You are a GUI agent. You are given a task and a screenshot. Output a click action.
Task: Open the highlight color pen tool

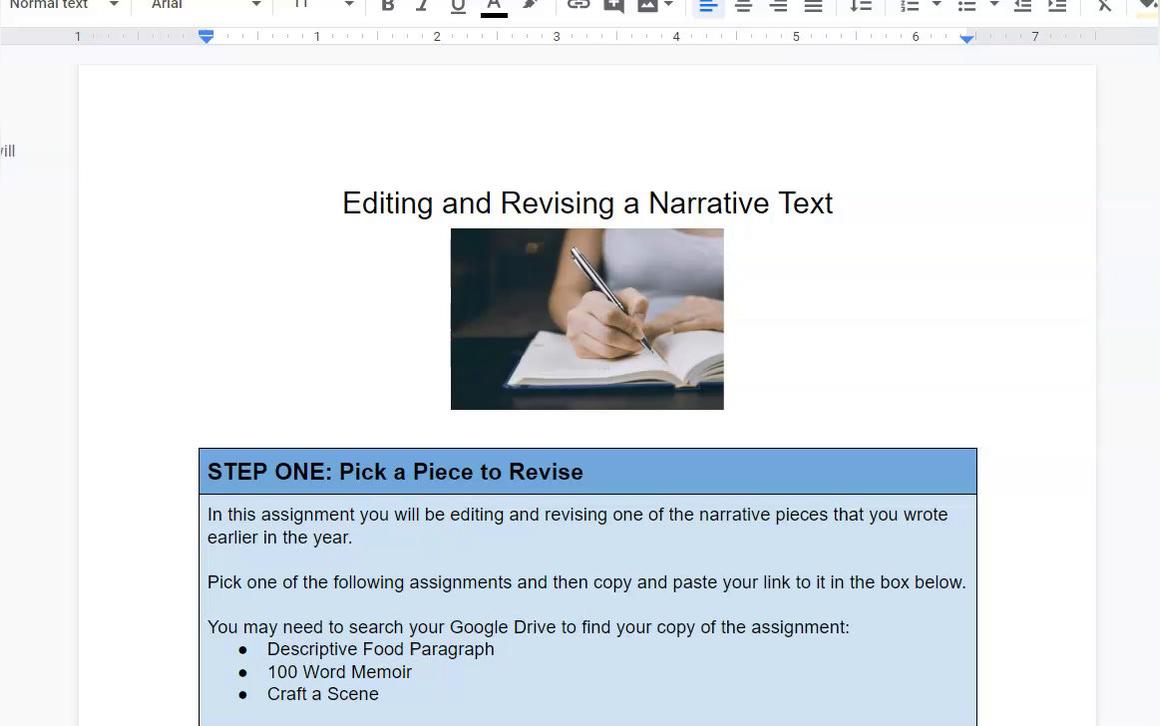(530, 5)
